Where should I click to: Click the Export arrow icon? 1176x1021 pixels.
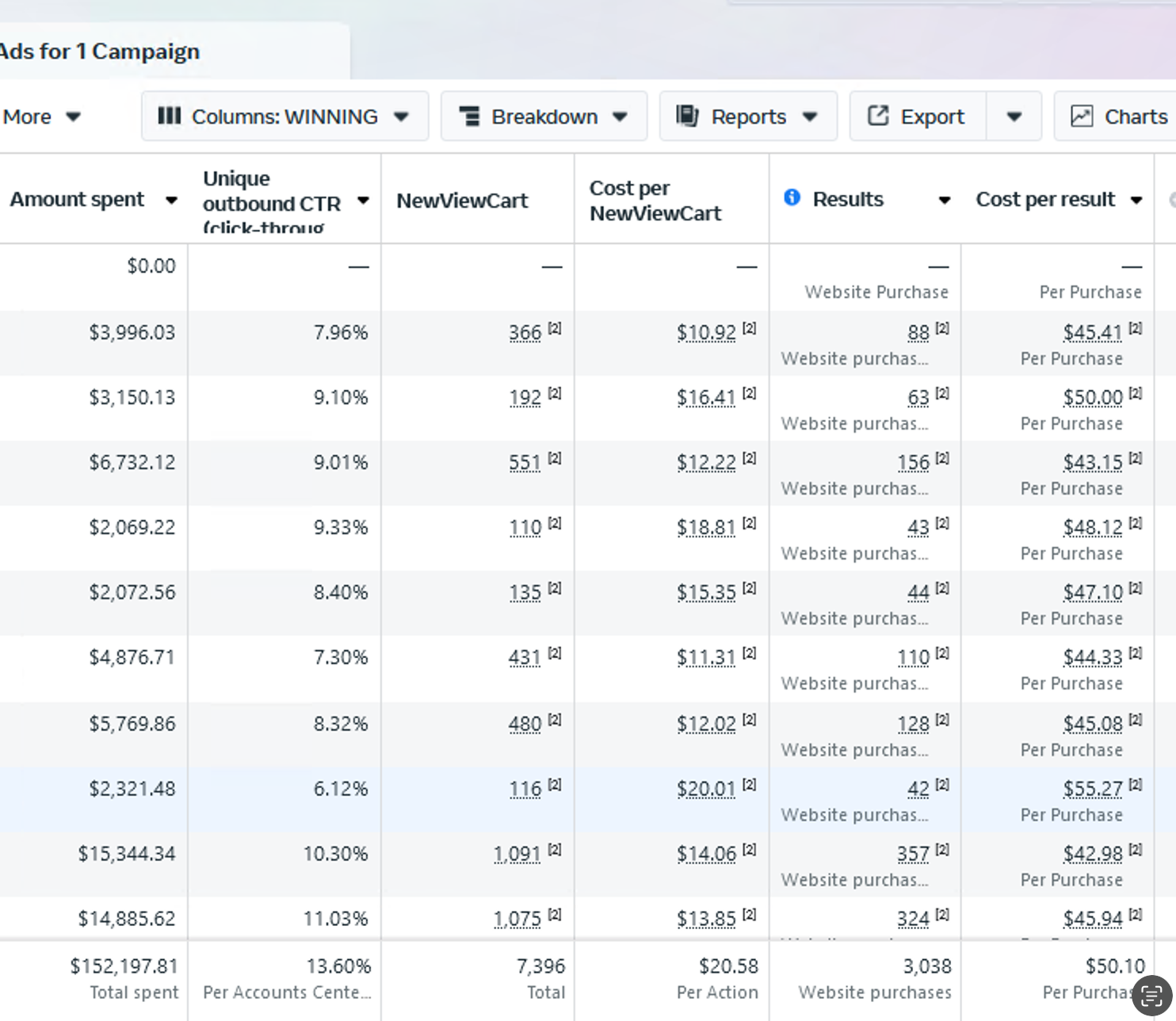pos(878,116)
